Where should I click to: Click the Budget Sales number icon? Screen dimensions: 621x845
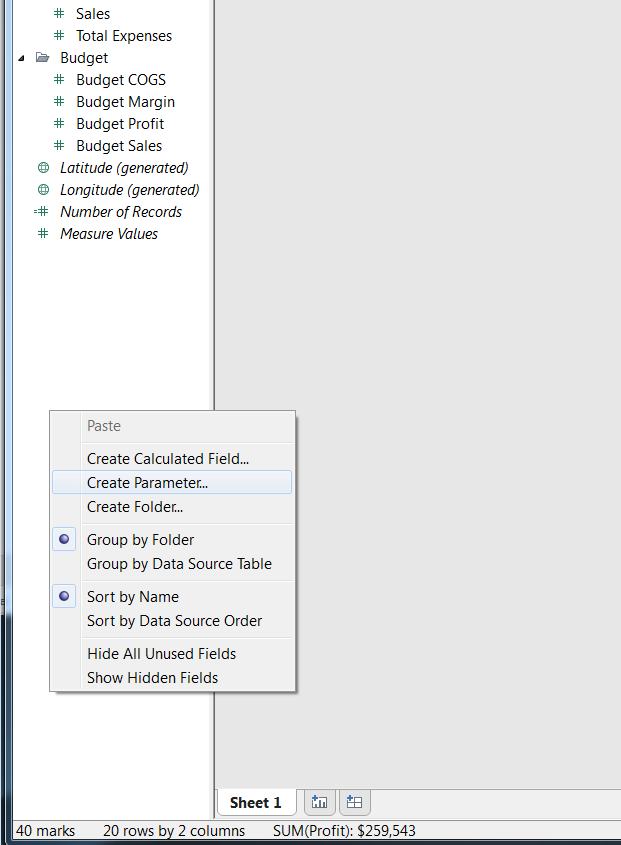click(59, 146)
